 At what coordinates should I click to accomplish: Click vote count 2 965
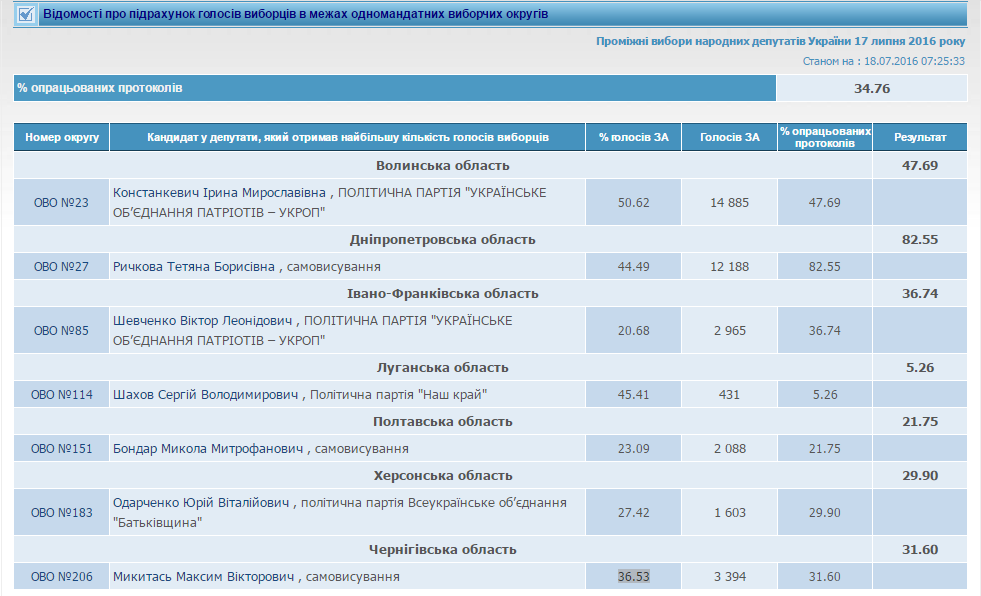[729, 330]
